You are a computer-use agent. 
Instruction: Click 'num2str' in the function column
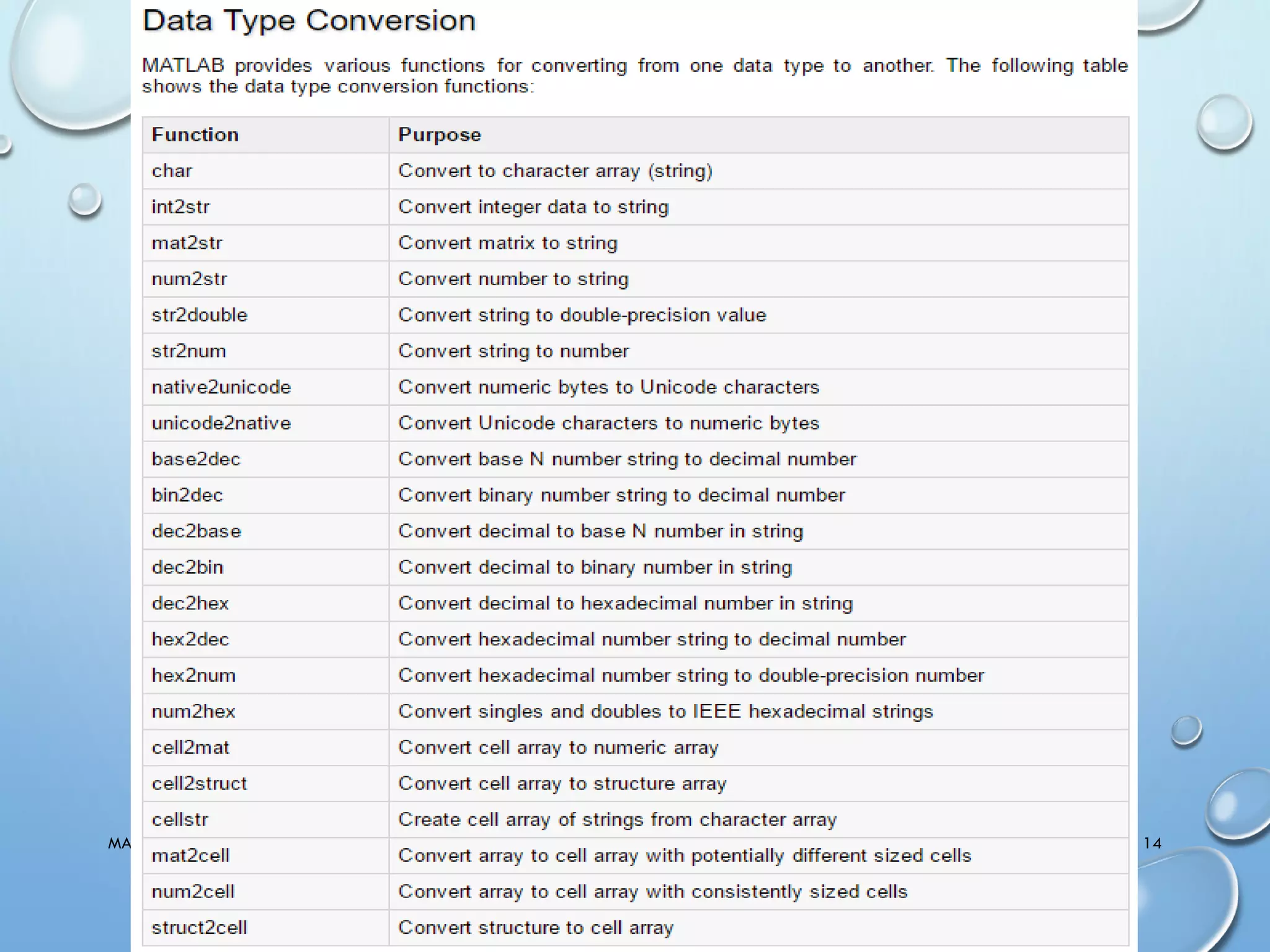(189, 278)
